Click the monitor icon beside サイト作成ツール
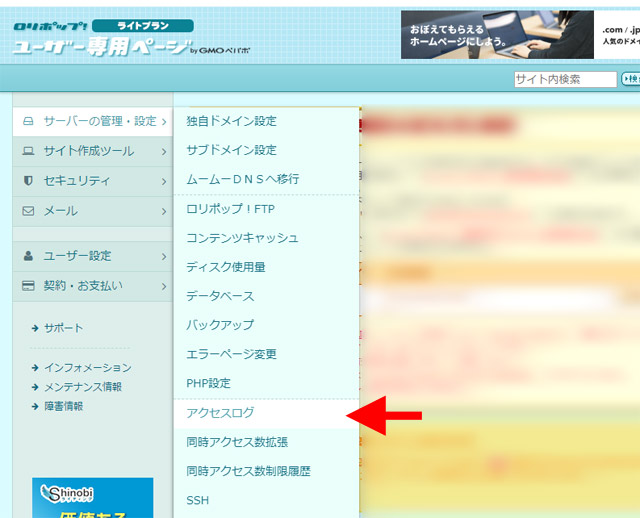The image size is (640, 518). coord(28,151)
